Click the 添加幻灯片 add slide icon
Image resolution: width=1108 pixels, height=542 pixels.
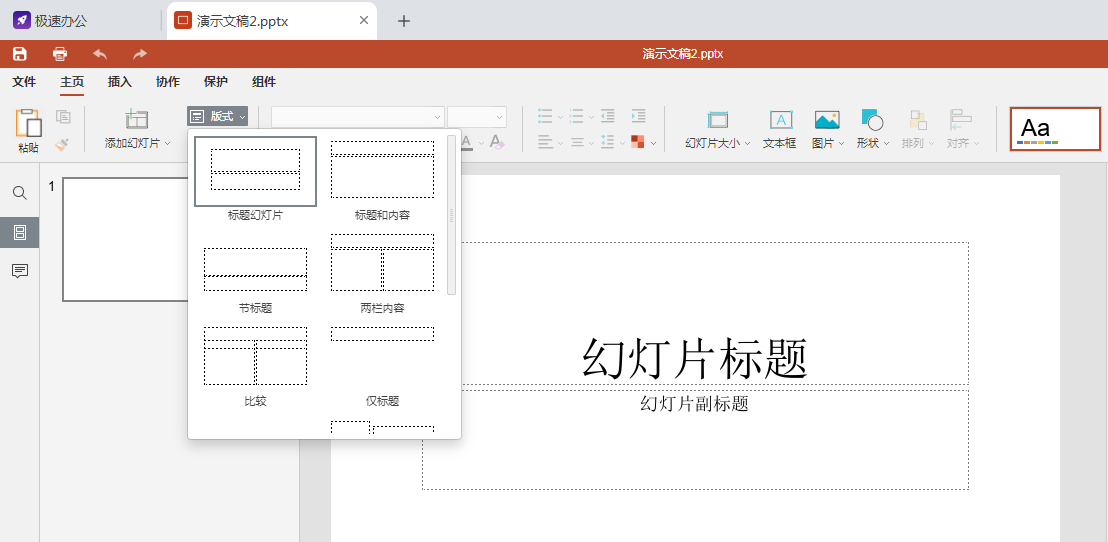(136, 119)
